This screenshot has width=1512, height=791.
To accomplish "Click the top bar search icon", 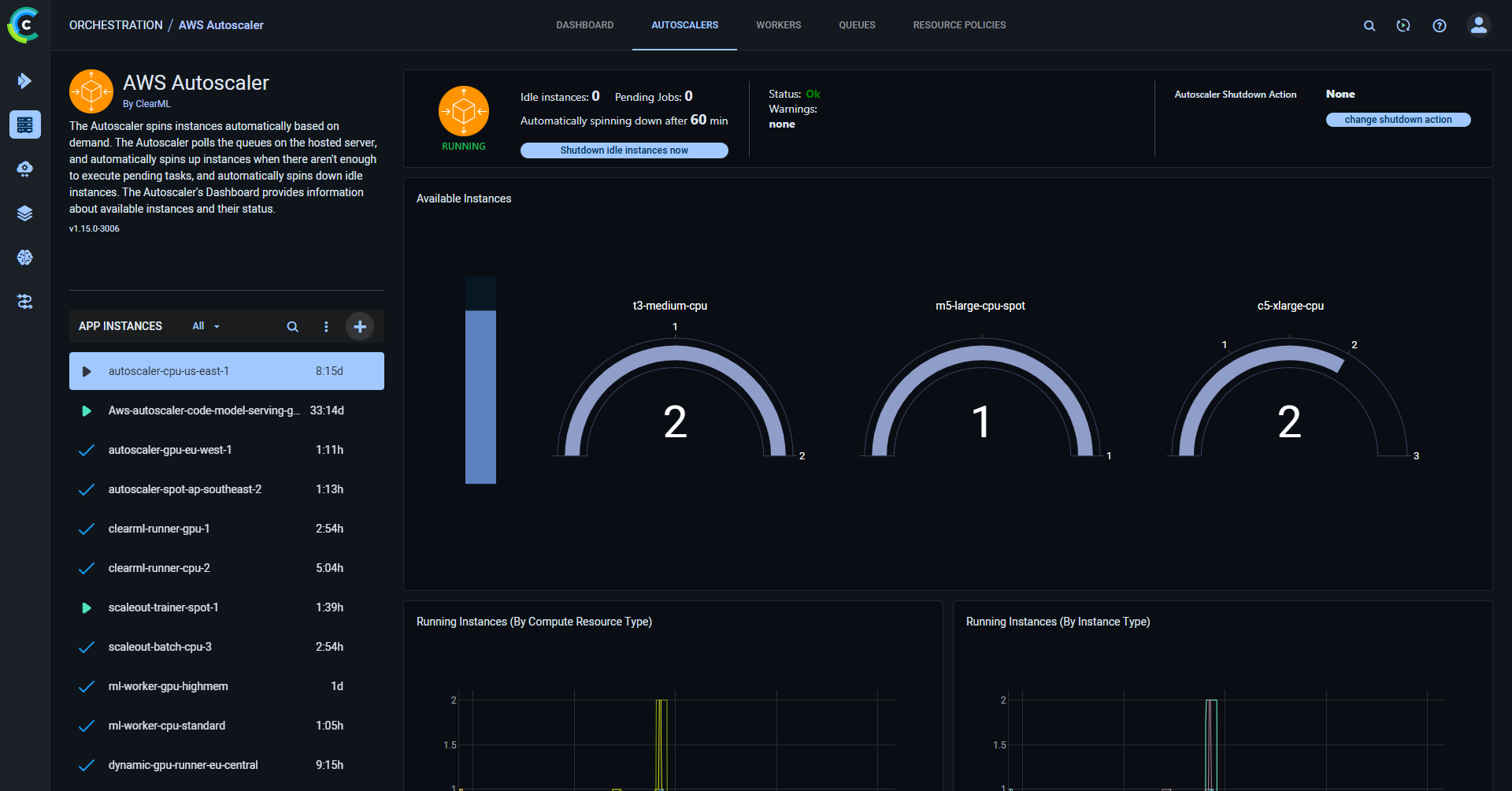I will 1369,26.
